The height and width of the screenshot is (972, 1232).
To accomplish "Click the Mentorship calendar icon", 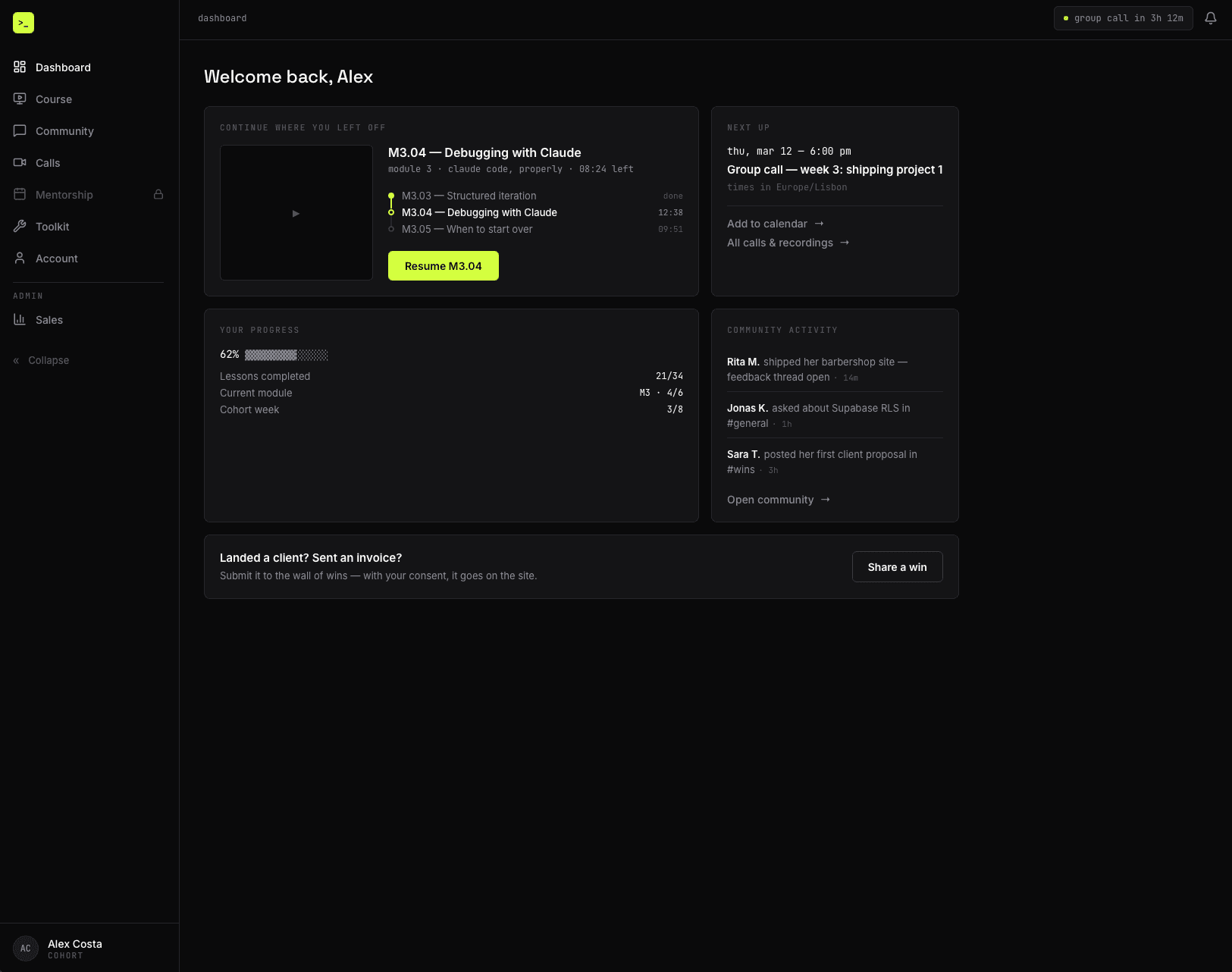I will coord(20,194).
